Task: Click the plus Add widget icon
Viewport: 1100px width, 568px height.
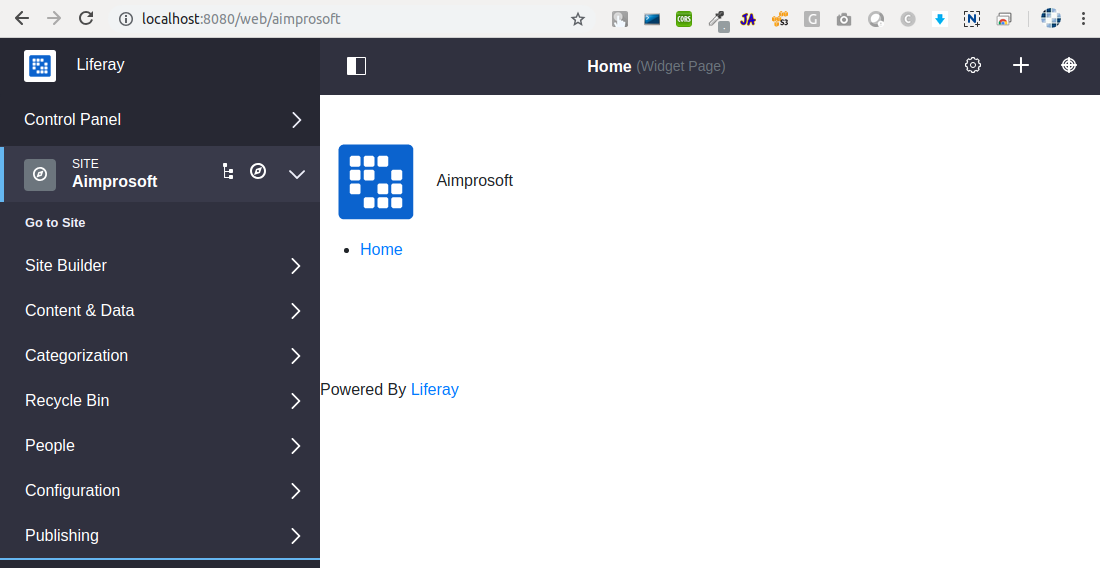Action: pyautogui.click(x=1021, y=65)
